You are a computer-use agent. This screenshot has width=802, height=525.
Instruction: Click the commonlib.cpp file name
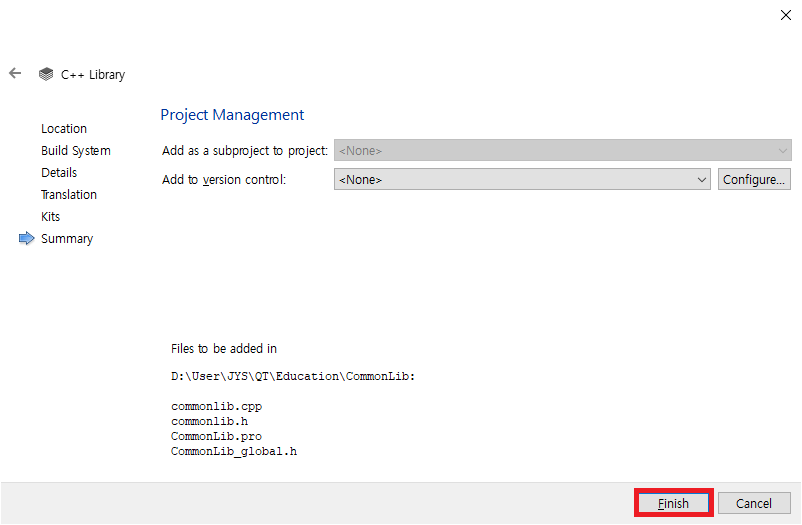coord(216,407)
